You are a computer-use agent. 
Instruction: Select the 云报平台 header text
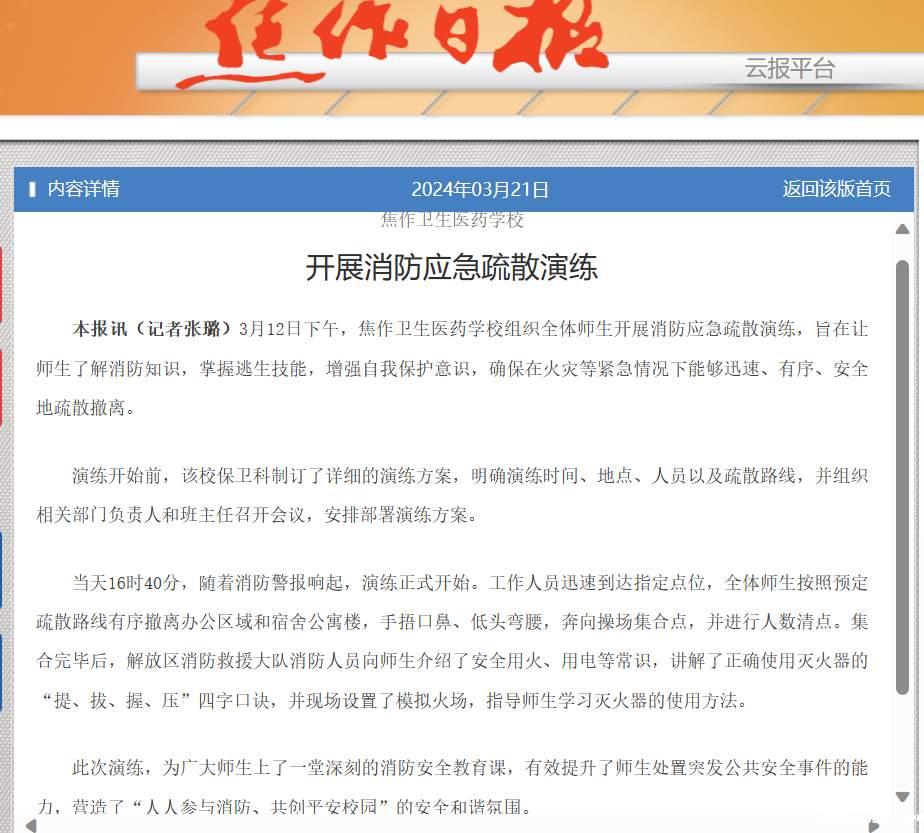[x=790, y=68]
